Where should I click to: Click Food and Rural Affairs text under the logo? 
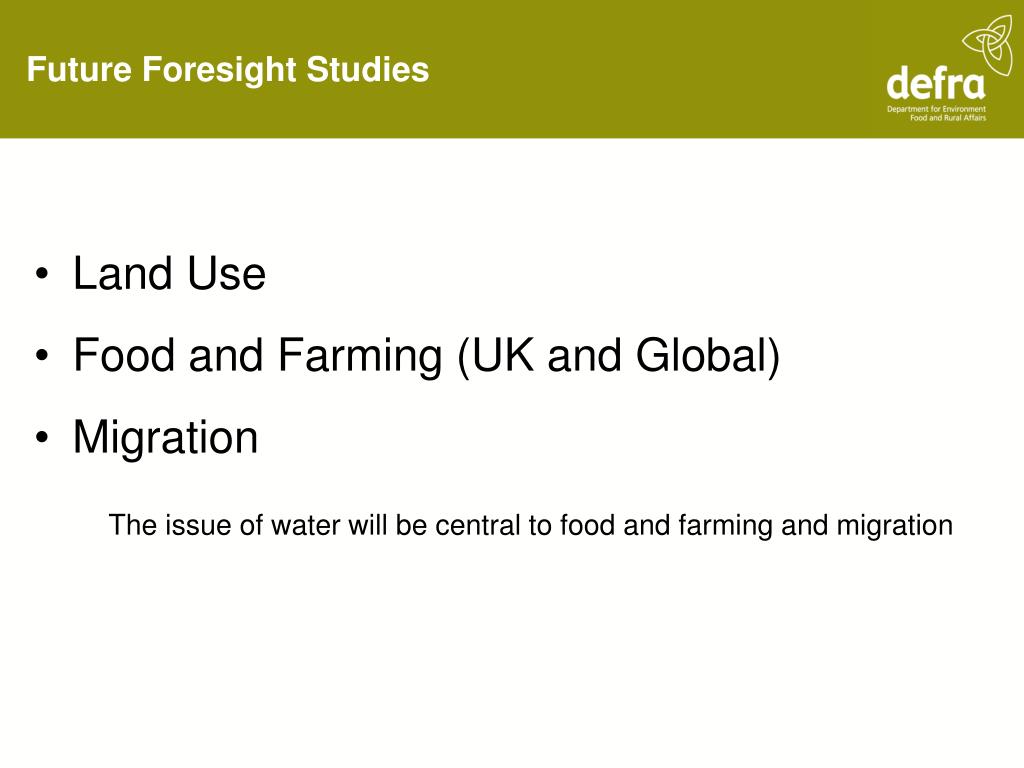pyautogui.click(x=948, y=118)
